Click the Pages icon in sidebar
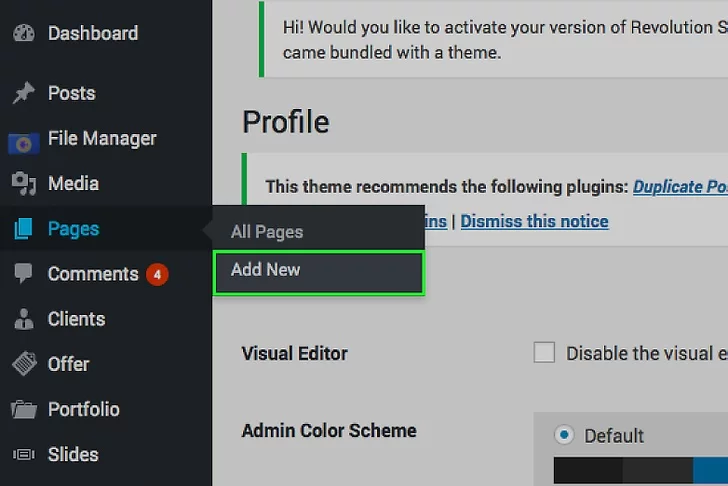728x486 pixels. 23,229
